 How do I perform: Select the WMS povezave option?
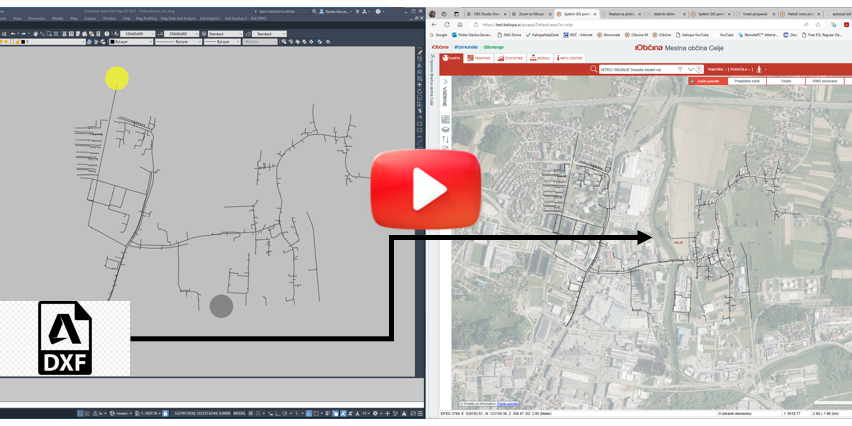823,80
